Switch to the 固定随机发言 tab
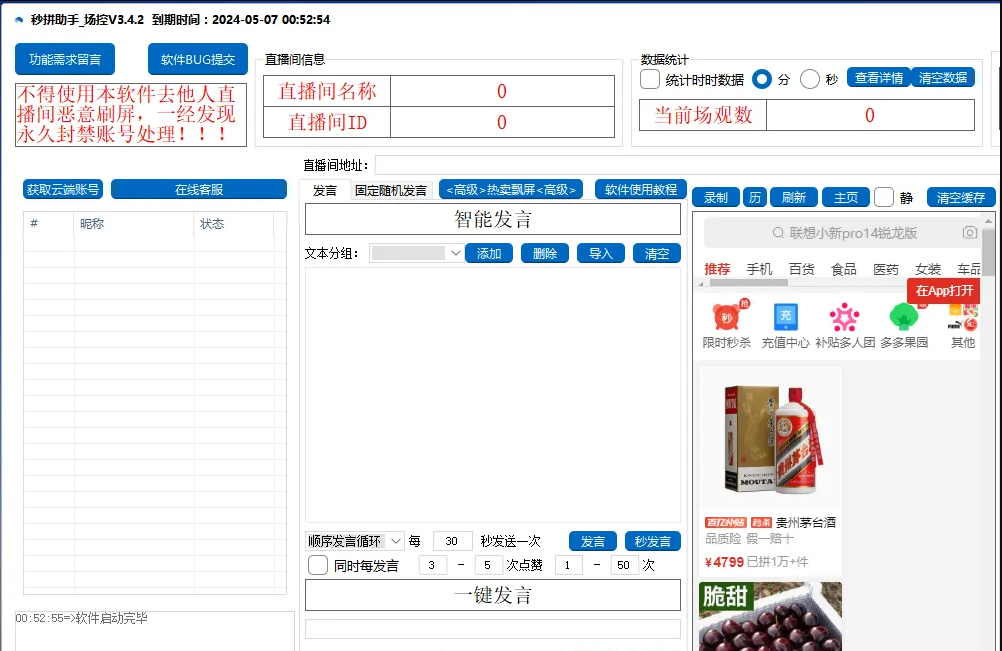 pyautogui.click(x=390, y=190)
